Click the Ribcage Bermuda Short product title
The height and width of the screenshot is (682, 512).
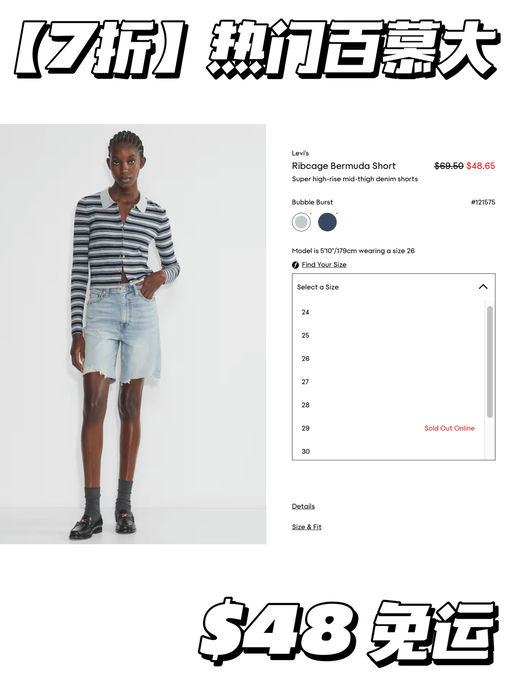[344, 166]
